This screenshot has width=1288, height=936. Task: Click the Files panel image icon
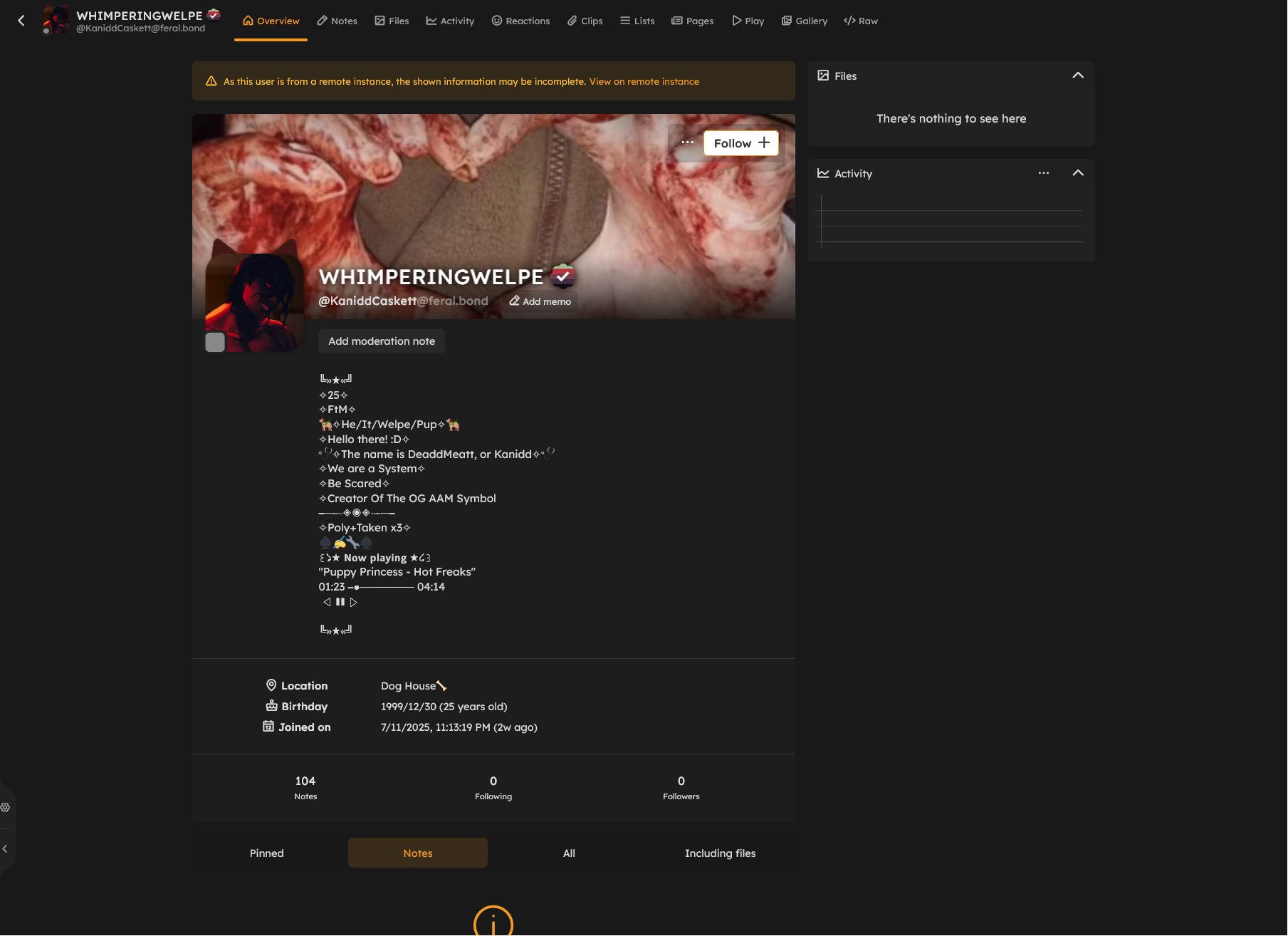coord(823,76)
